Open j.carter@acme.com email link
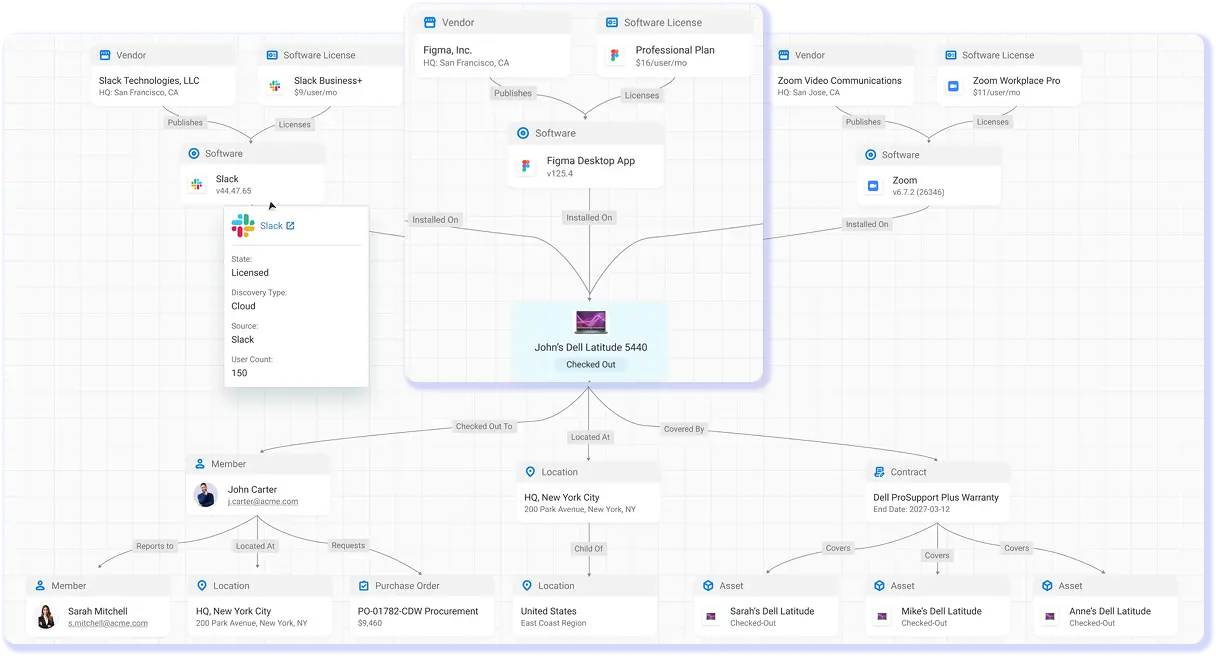1216x656 pixels. 263,502
